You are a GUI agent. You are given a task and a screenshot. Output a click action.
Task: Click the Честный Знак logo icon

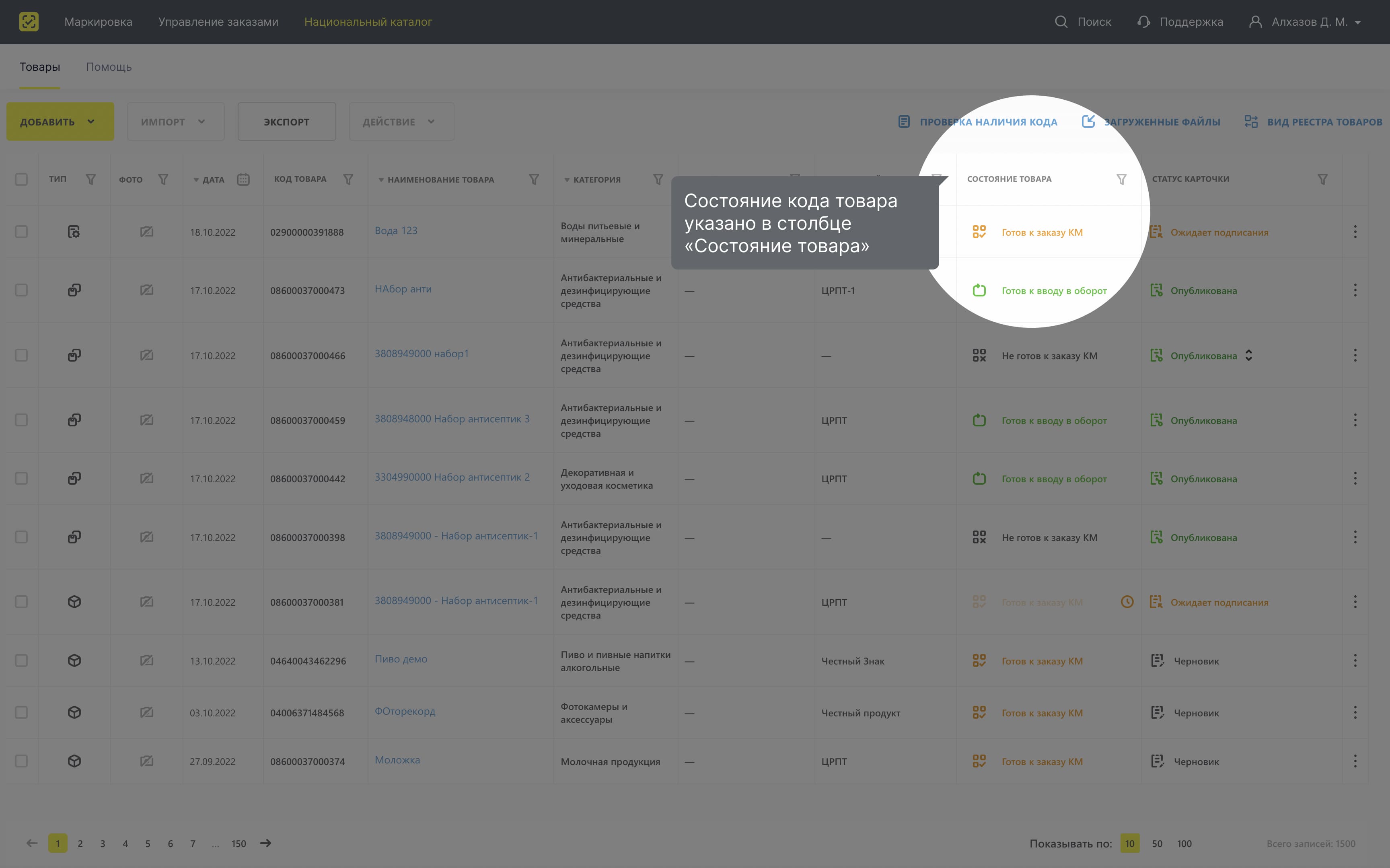coord(29,22)
